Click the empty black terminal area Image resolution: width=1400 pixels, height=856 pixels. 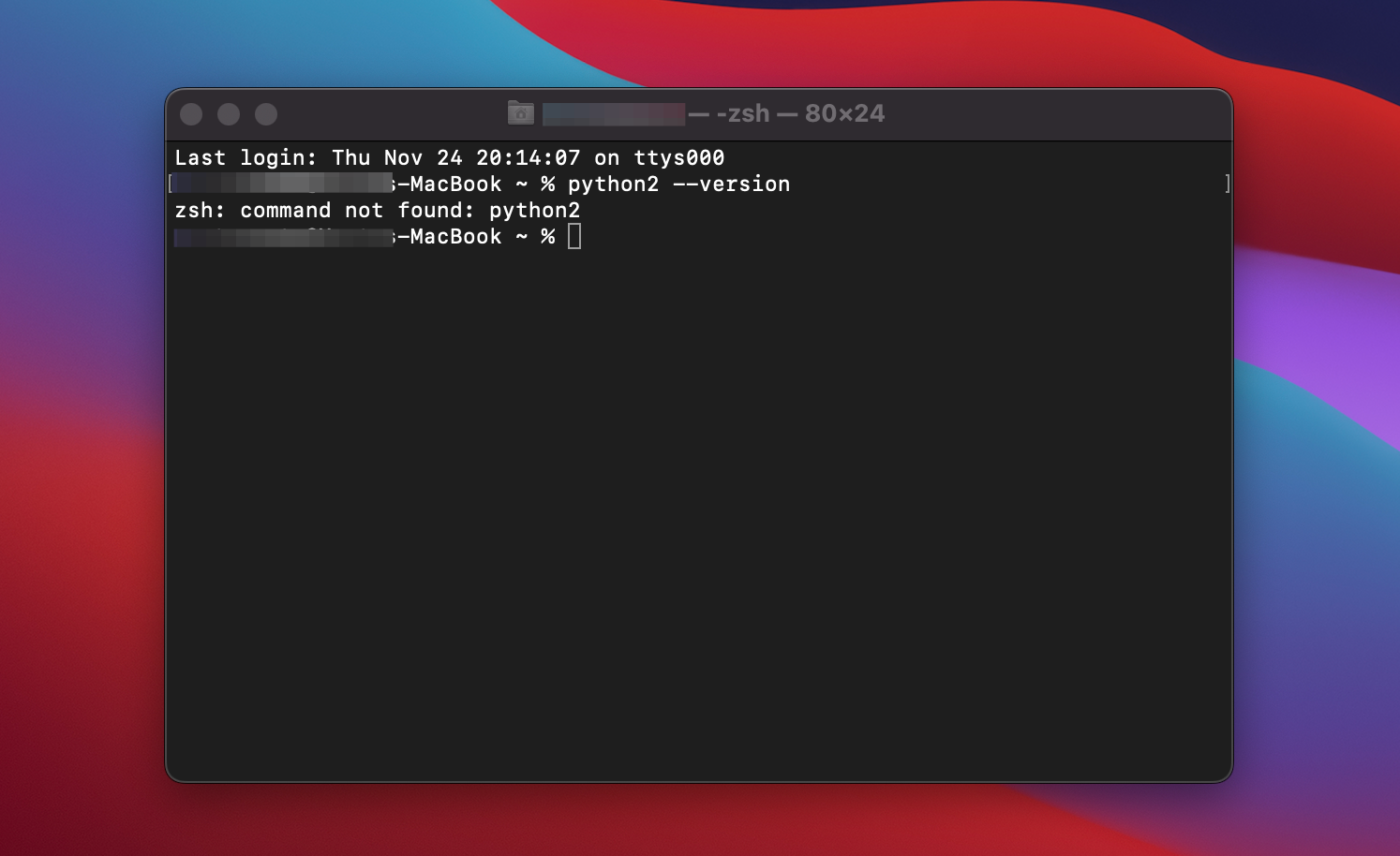(x=698, y=515)
